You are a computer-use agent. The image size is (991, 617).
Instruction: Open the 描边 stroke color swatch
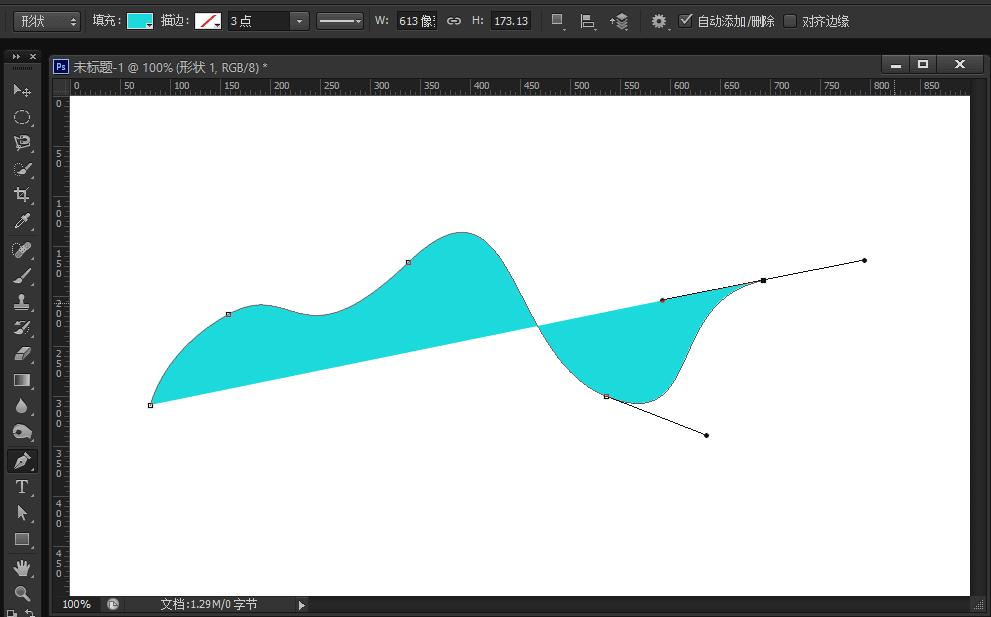207,21
